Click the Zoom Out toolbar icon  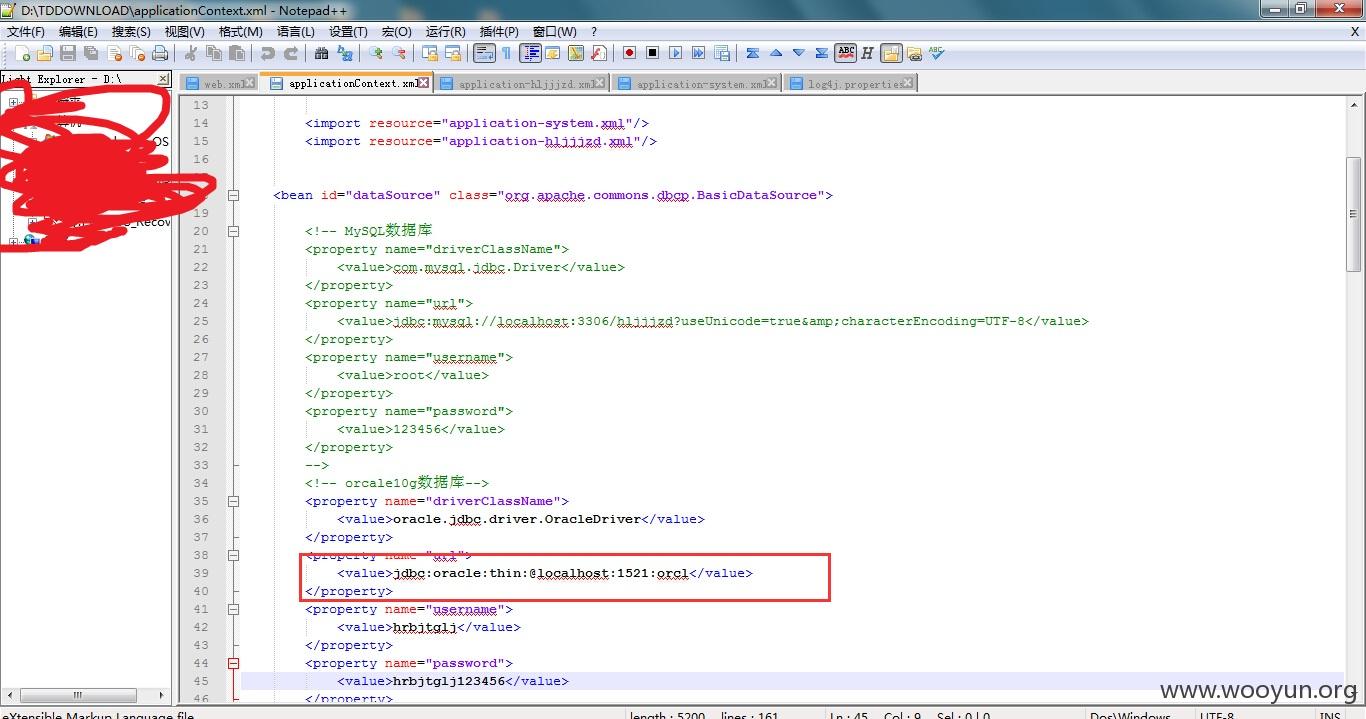click(399, 53)
